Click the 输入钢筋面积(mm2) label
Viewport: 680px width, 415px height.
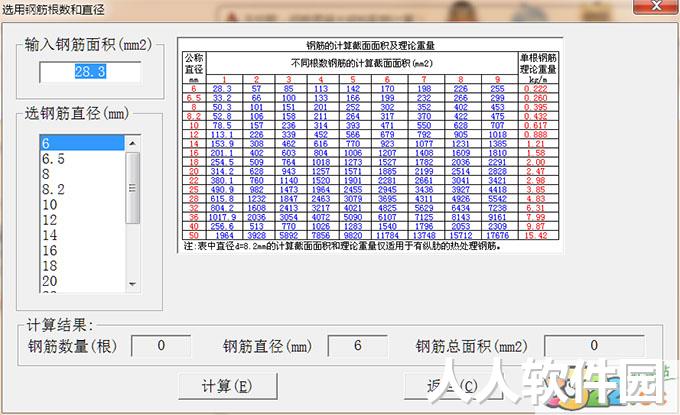point(88,44)
